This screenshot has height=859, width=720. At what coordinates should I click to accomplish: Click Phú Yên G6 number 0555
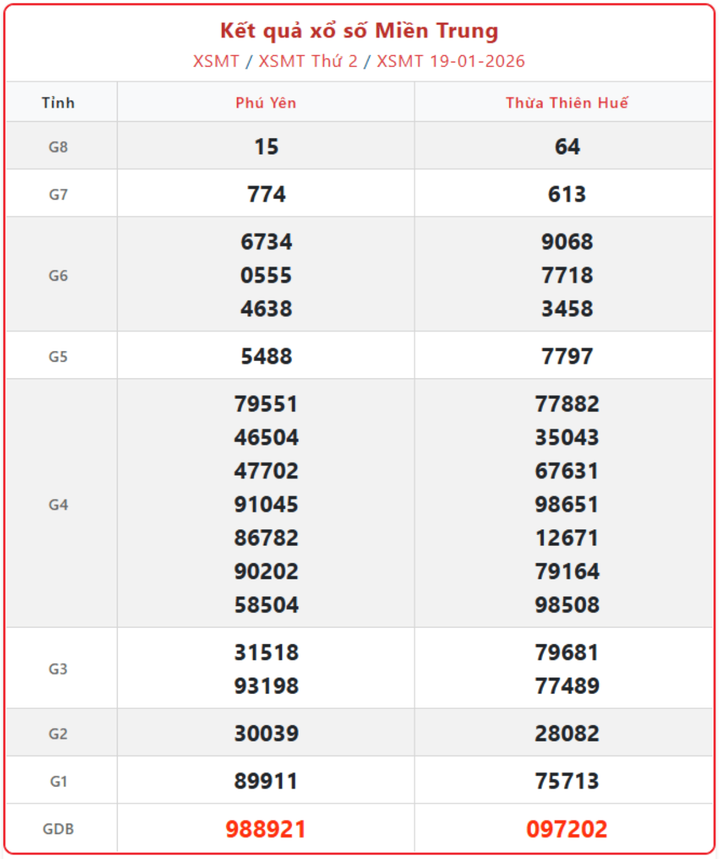[x=266, y=275]
